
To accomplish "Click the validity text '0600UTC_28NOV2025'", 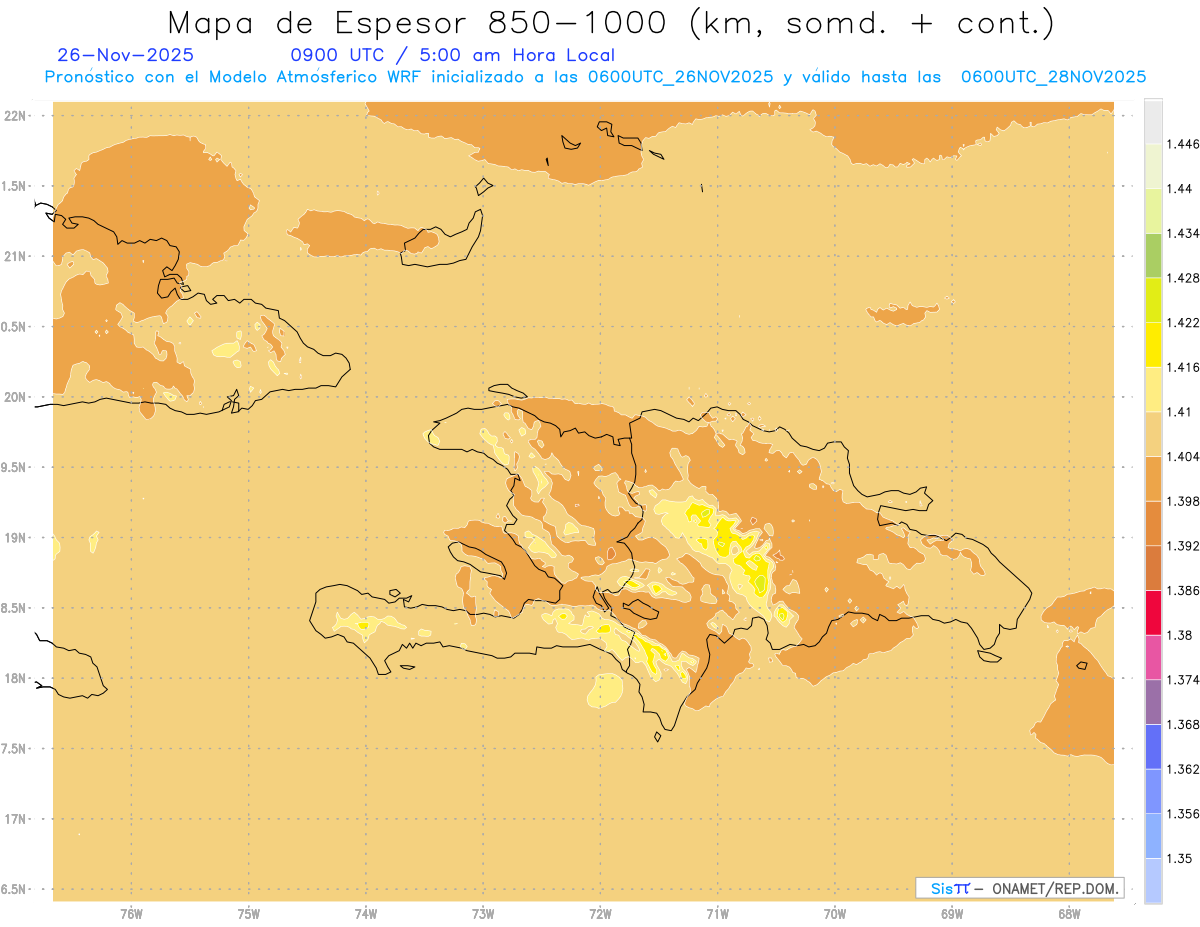I will pos(1053,77).
